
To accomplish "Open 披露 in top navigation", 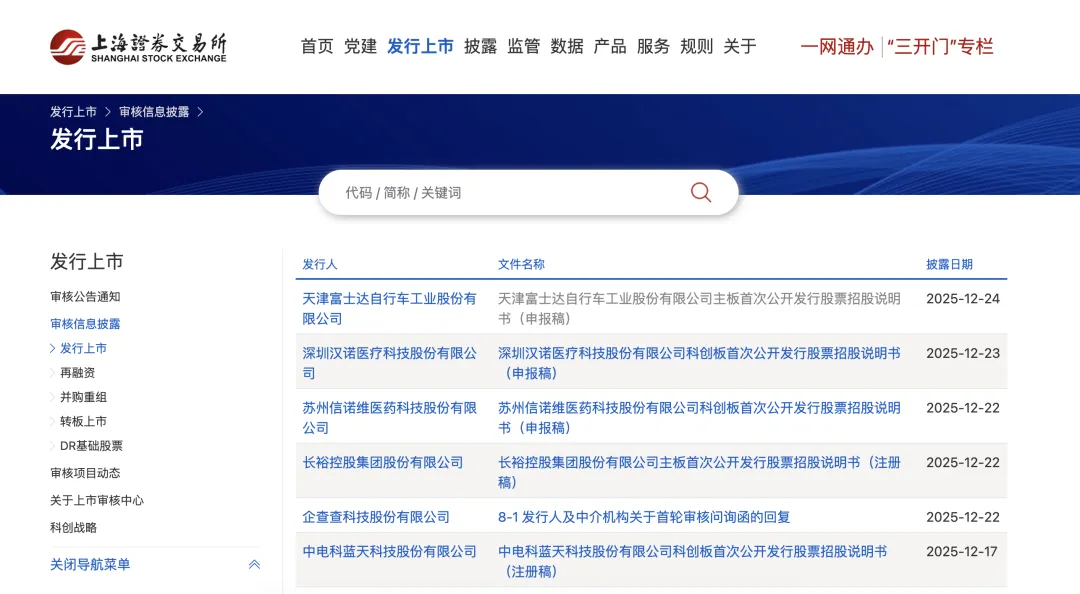I will (x=480, y=46).
